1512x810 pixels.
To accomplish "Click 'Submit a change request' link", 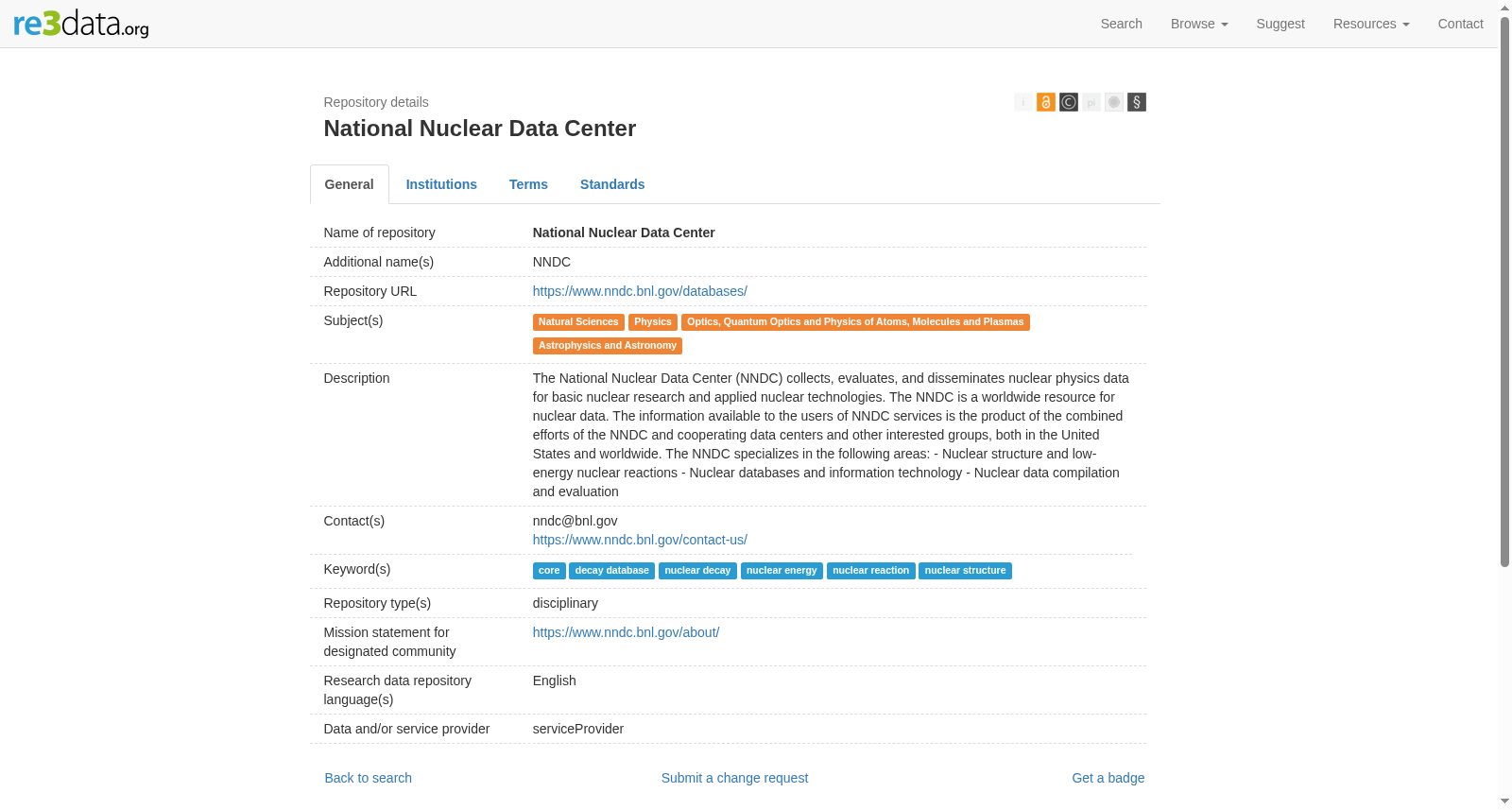I will (734, 778).
